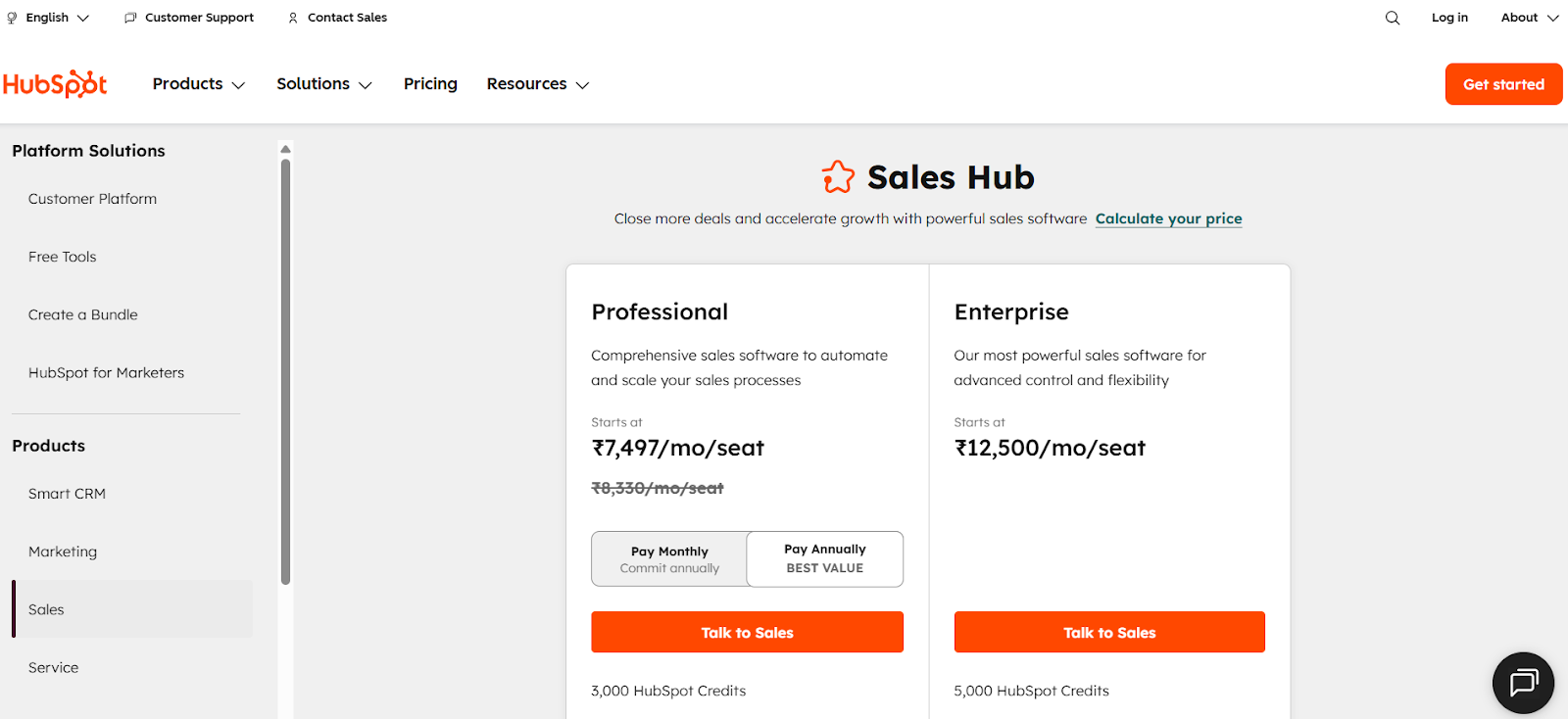The height and width of the screenshot is (719, 1568).
Task: Expand the Products navigation dropdown
Action: click(198, 84)
